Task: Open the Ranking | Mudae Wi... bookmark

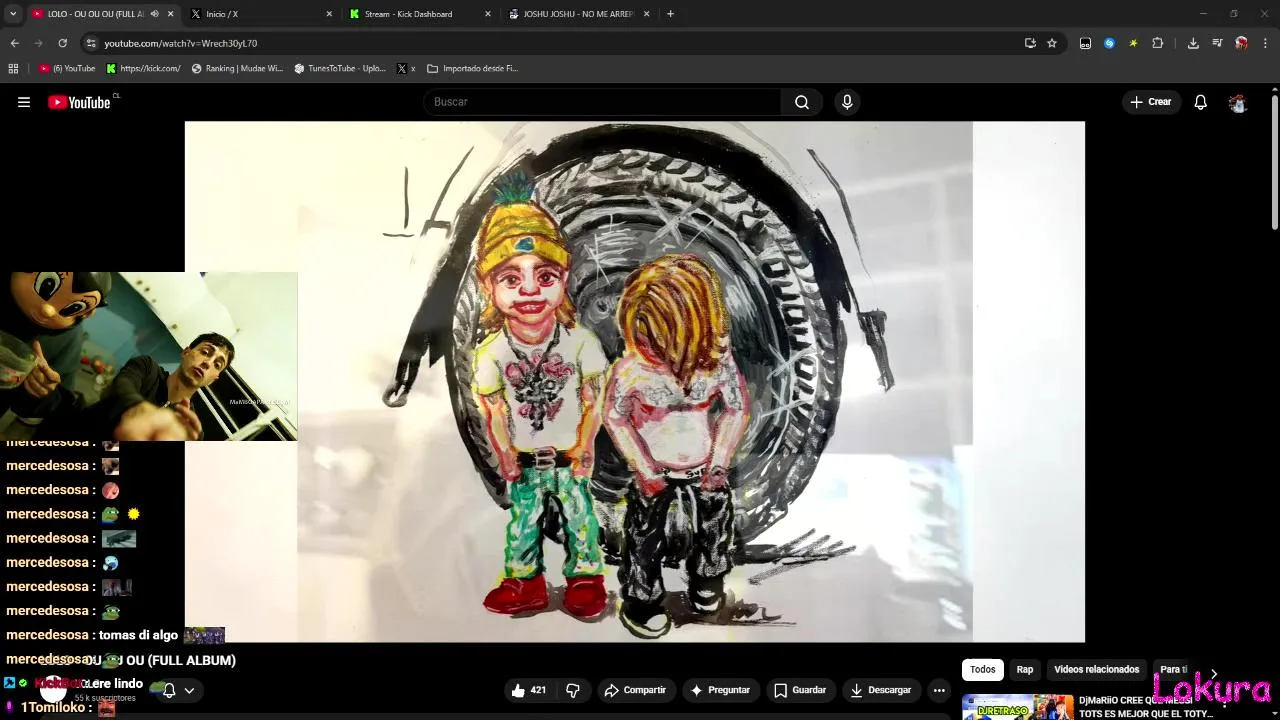Action: [x=237, y=69]
